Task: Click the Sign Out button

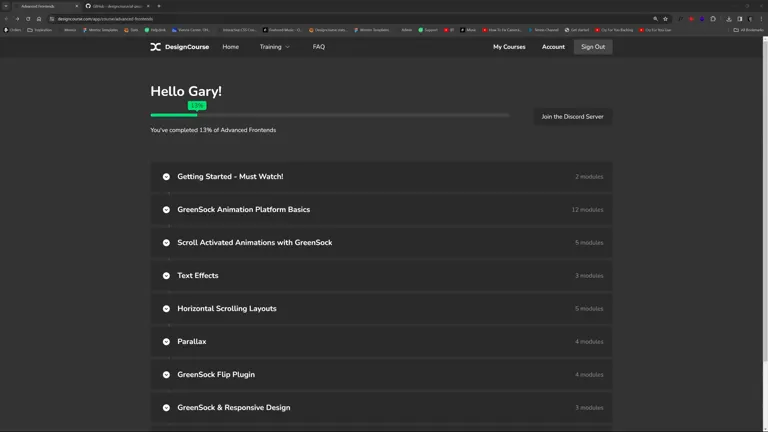Action: click(x=593, y=47)
